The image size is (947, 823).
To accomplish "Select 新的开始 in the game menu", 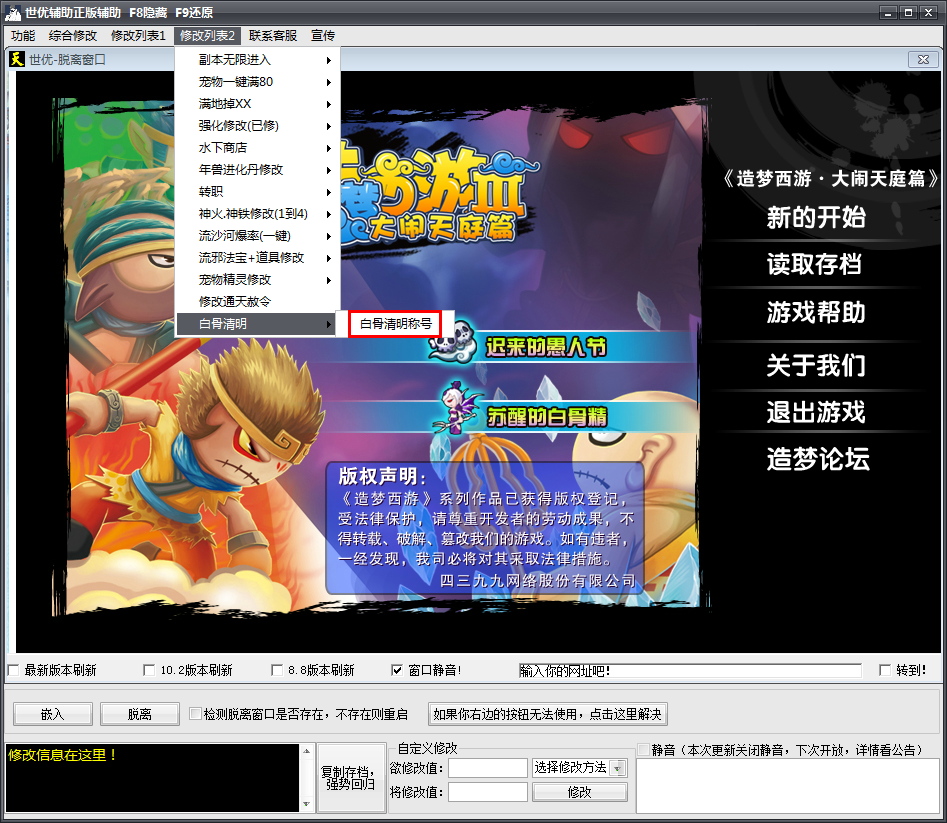I will pos(815,218).
